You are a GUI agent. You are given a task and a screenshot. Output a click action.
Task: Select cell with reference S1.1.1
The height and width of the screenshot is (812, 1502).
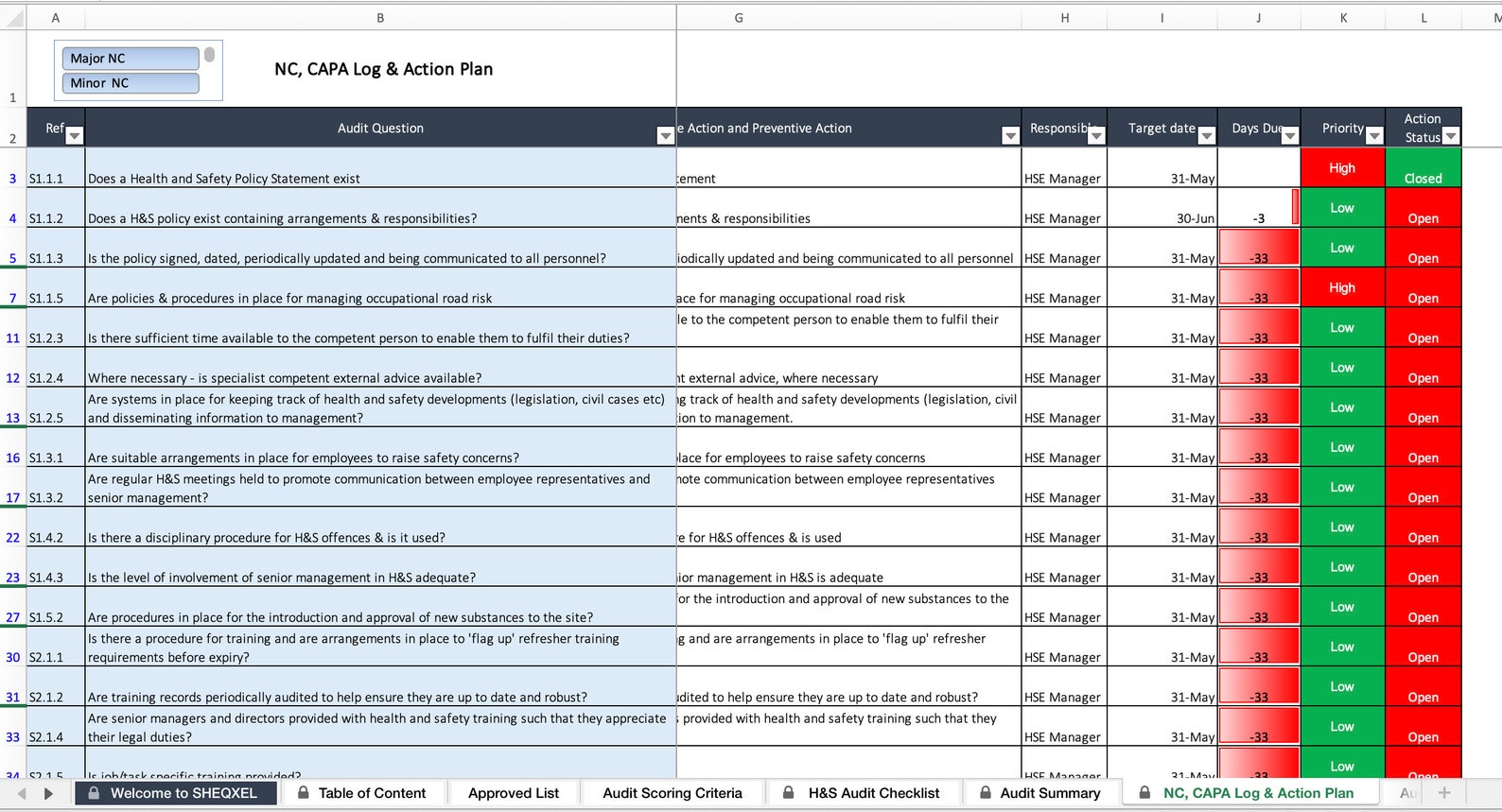[x=56, y=168]
